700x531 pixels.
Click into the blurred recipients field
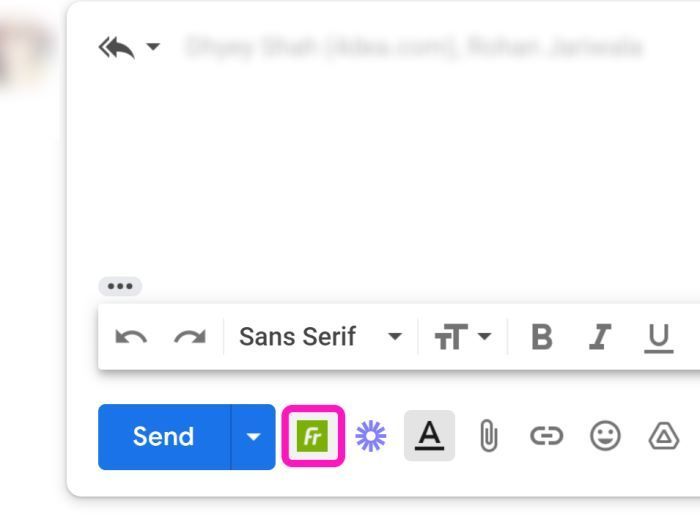click(414, 46)
